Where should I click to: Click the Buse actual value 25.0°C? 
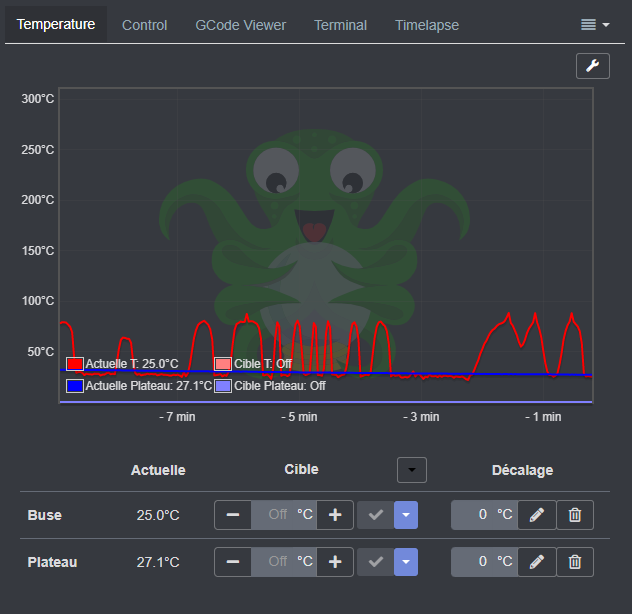pos(158,515)
